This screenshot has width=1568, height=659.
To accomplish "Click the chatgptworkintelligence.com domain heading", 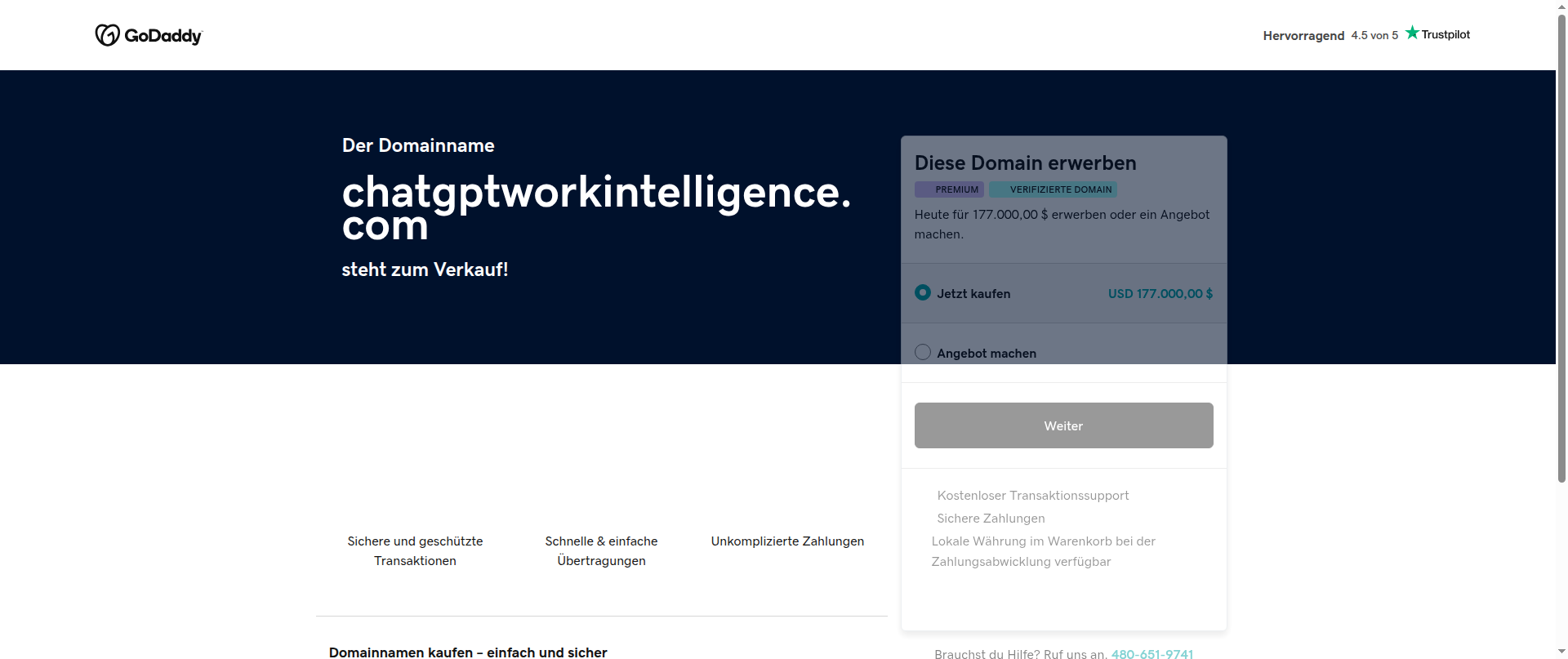I will (596, 208).
